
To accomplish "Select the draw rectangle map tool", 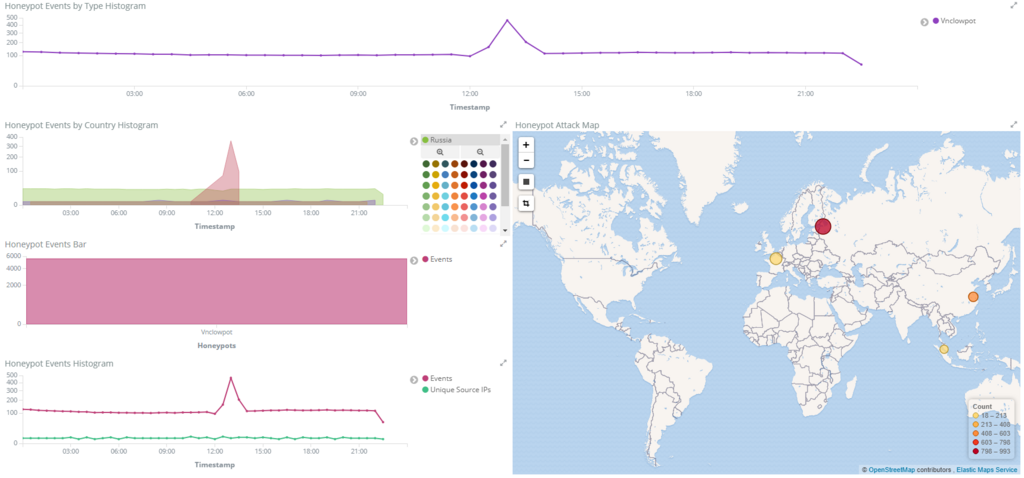I will tap(526, 181).
